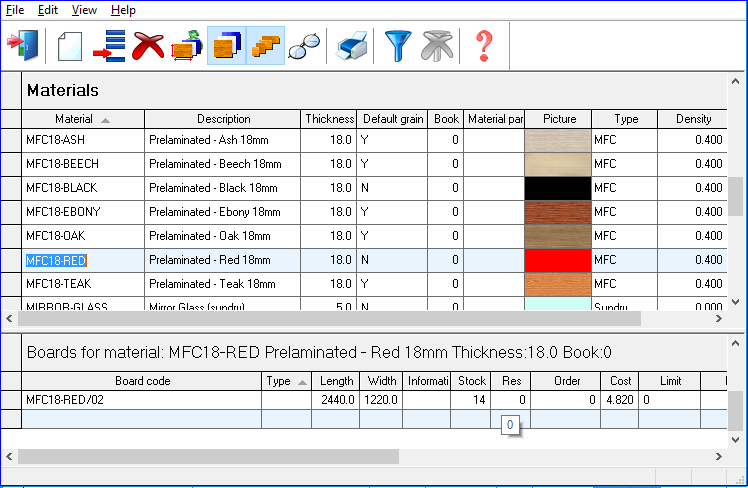Click the eyeglasses view icon
The width and height of the screenshot is (748, 488).
304,46
